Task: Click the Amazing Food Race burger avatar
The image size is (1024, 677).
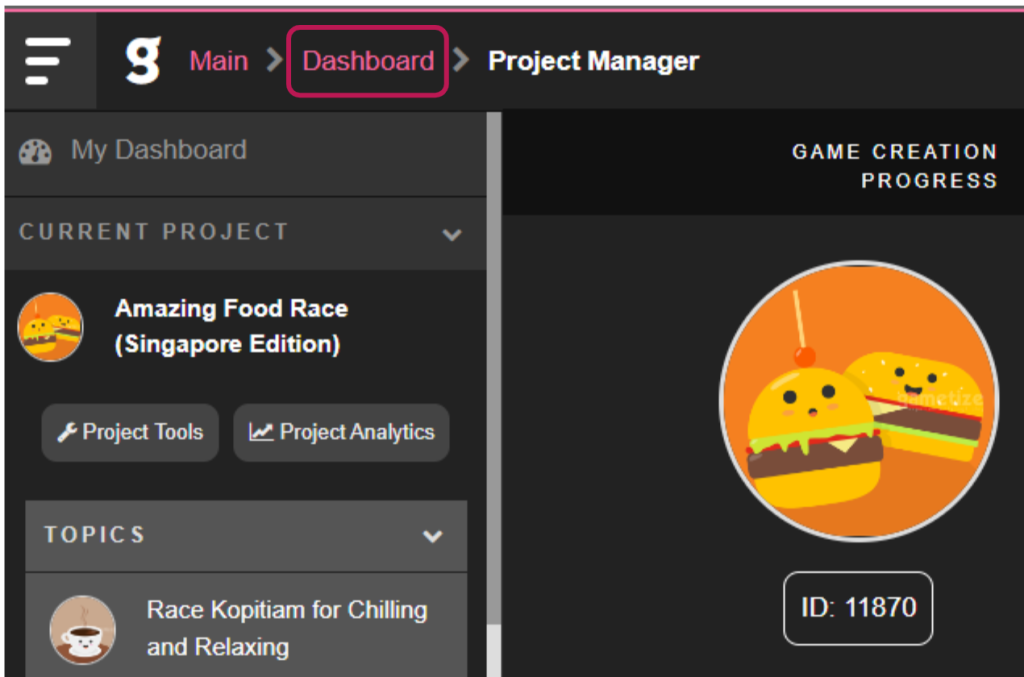Action: [50, 327]
